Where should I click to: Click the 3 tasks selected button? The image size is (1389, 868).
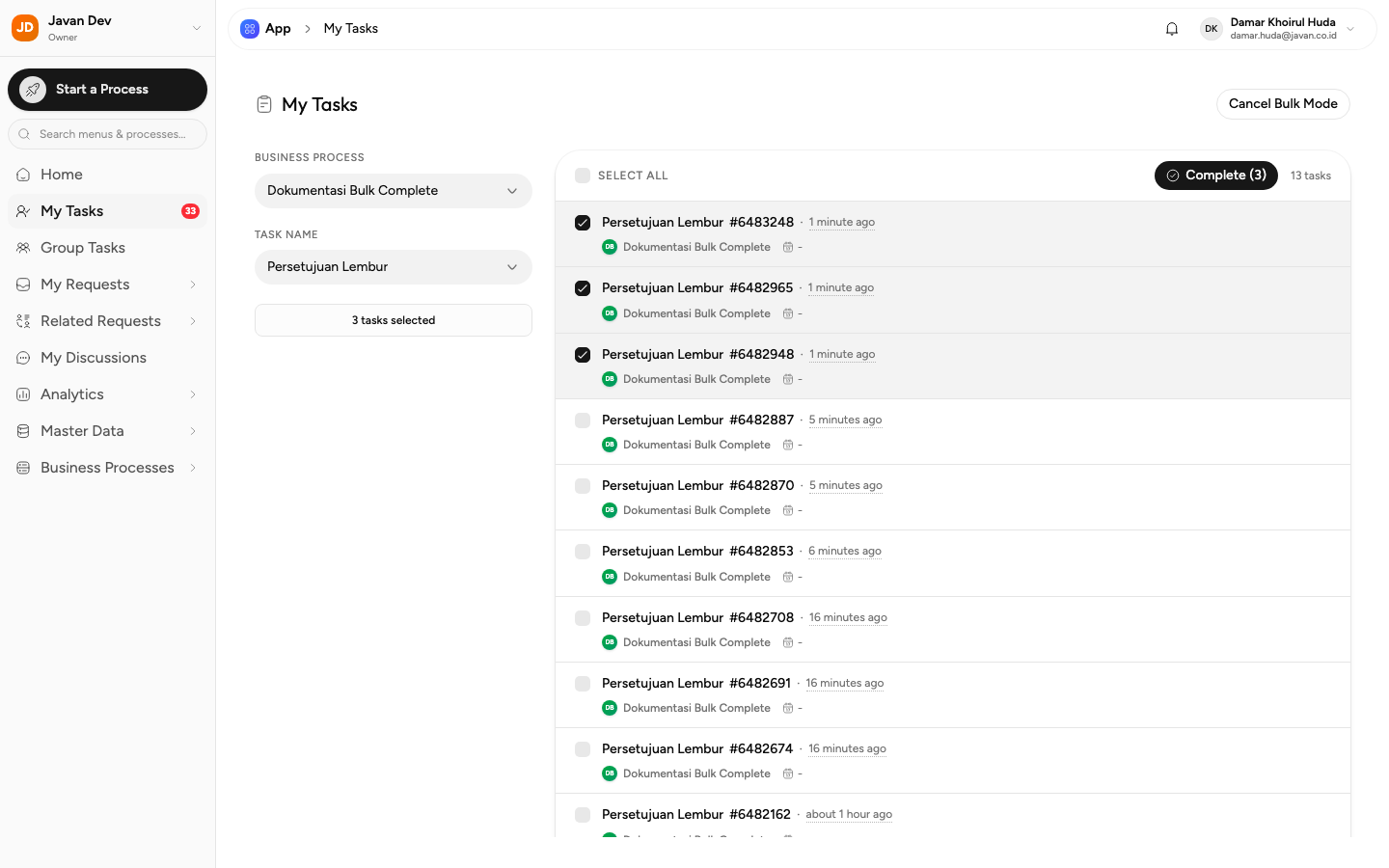click(394, 320)
